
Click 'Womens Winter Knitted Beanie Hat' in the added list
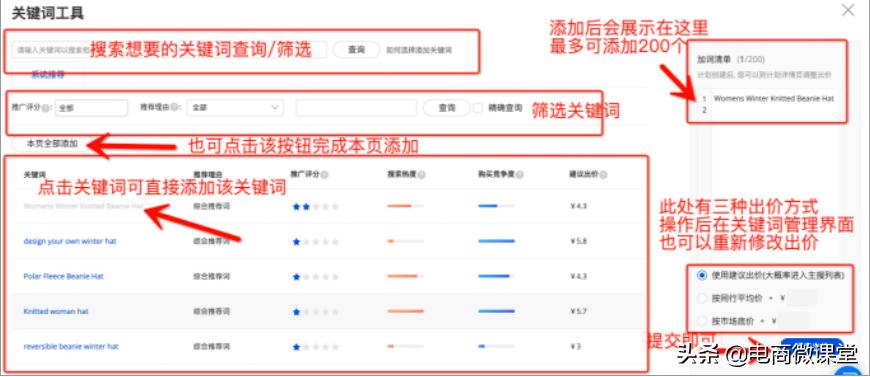[x=774, y=98]
